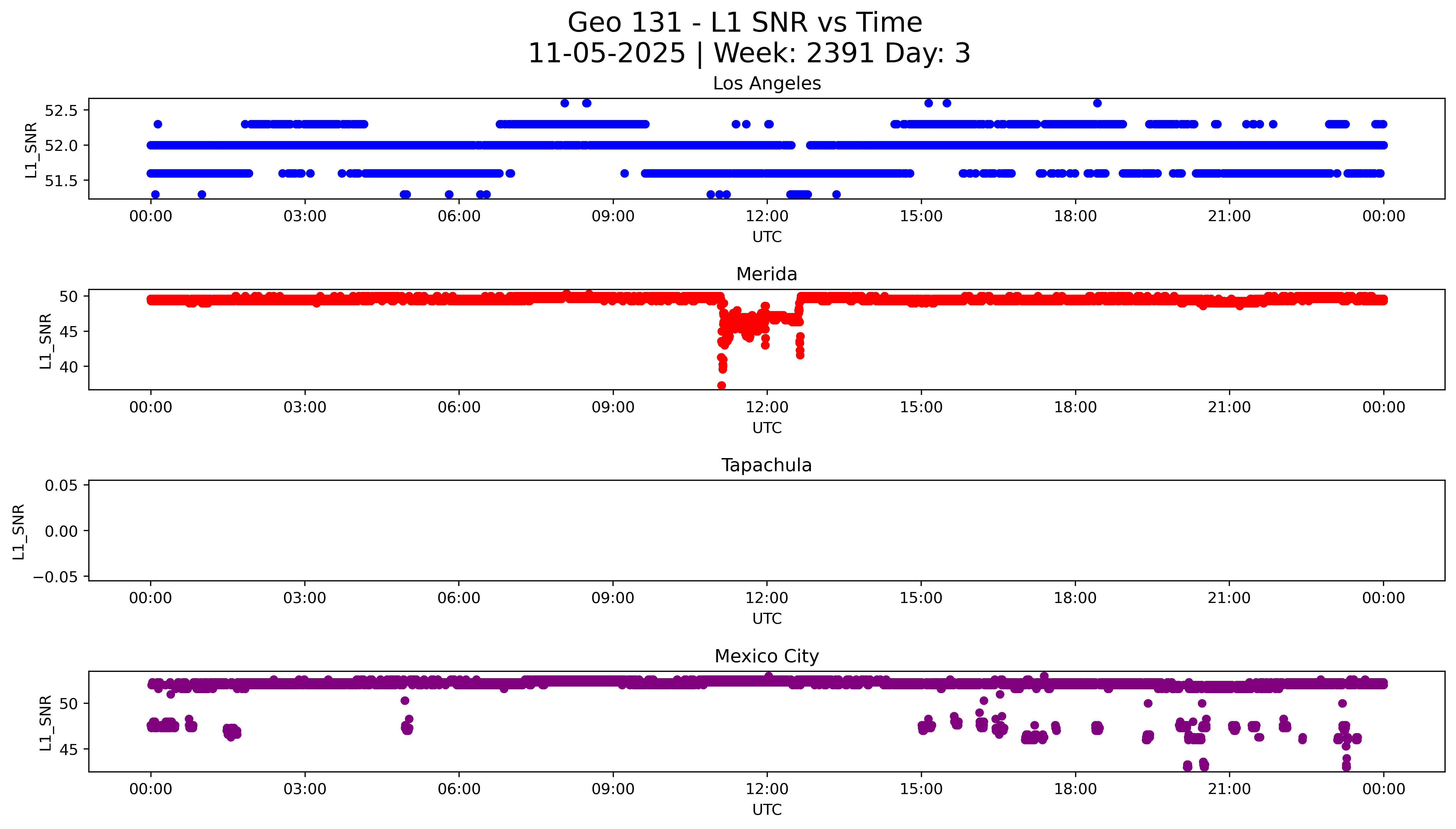Image resolution: width=1456 pixels, height=829 pixels.
Task: Click the 21:00 tick label under Mexico City plot
Action: click(x=1229, y=789)
